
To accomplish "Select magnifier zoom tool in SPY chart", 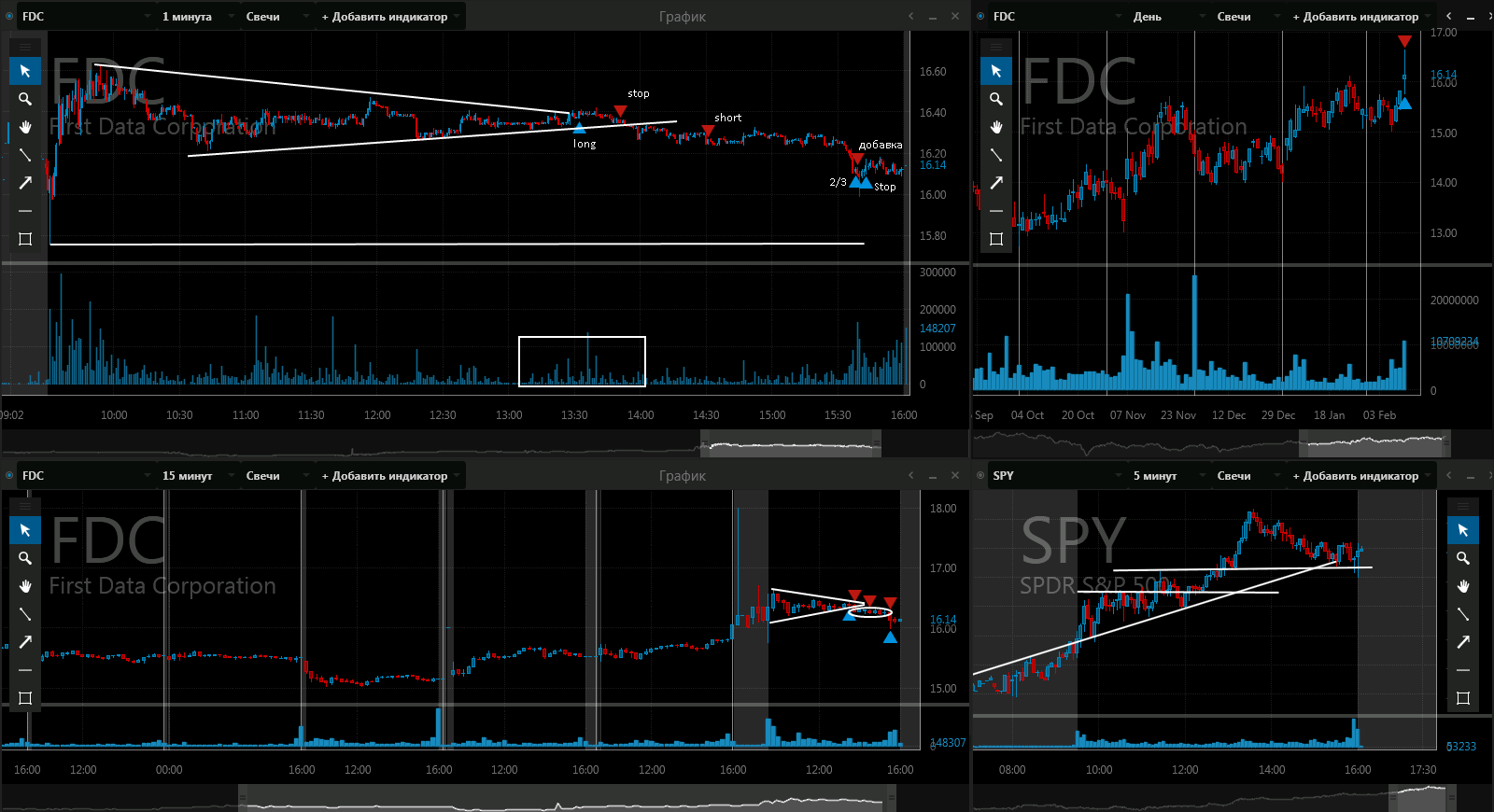I will point(1463,558).
